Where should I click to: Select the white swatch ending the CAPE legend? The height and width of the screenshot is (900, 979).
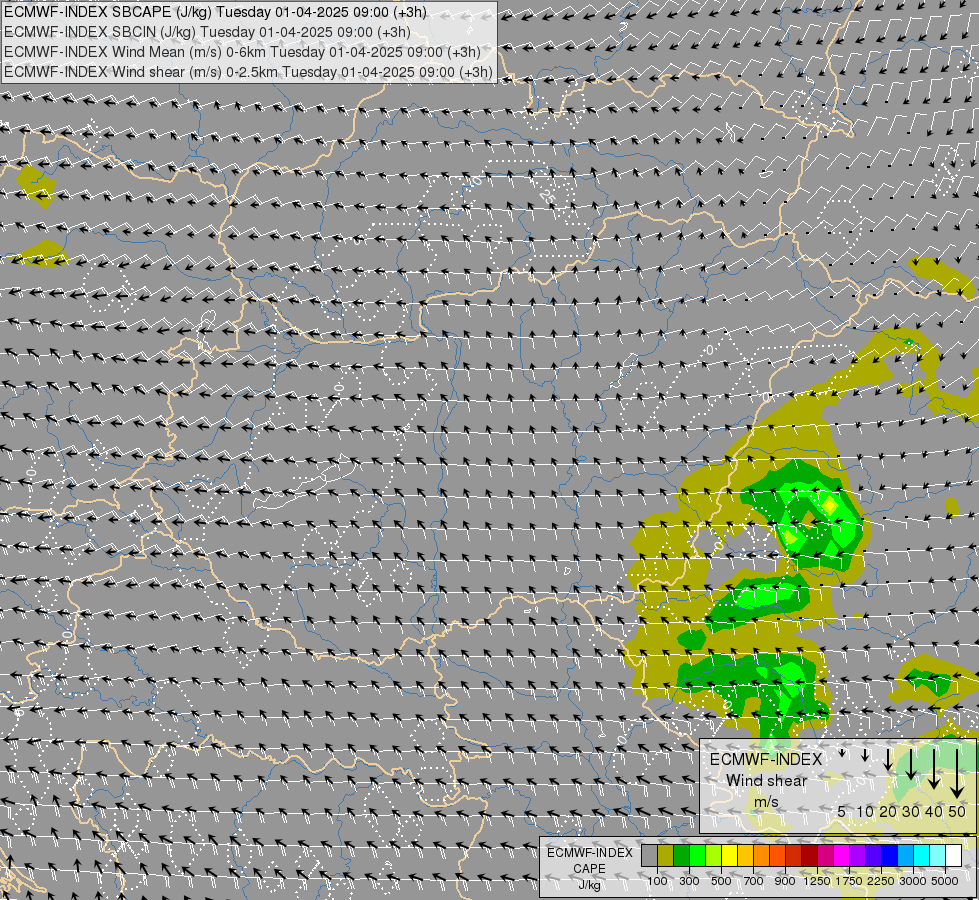tap(954, 855)
